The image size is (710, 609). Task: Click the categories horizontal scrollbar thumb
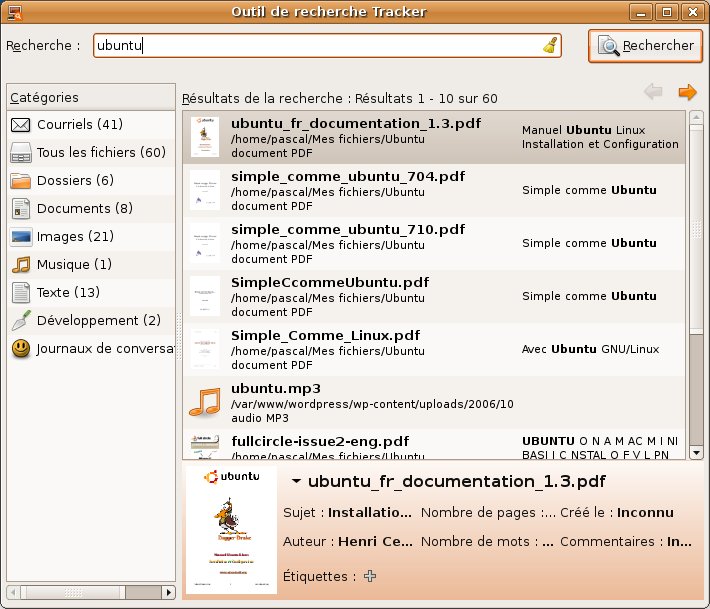point(73,592)
